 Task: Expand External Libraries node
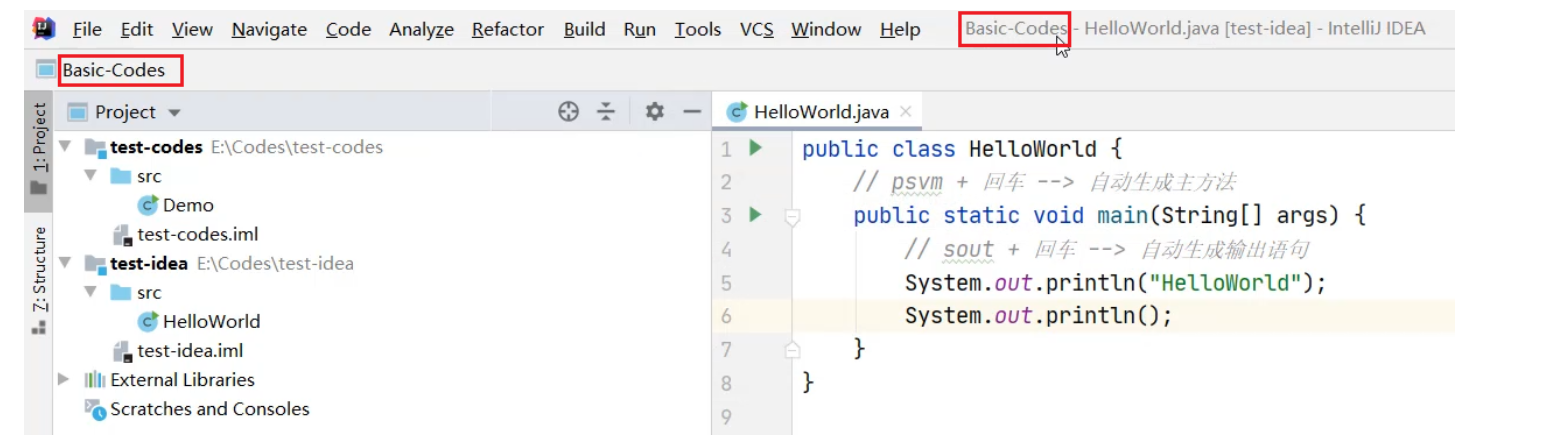point(65,379)
